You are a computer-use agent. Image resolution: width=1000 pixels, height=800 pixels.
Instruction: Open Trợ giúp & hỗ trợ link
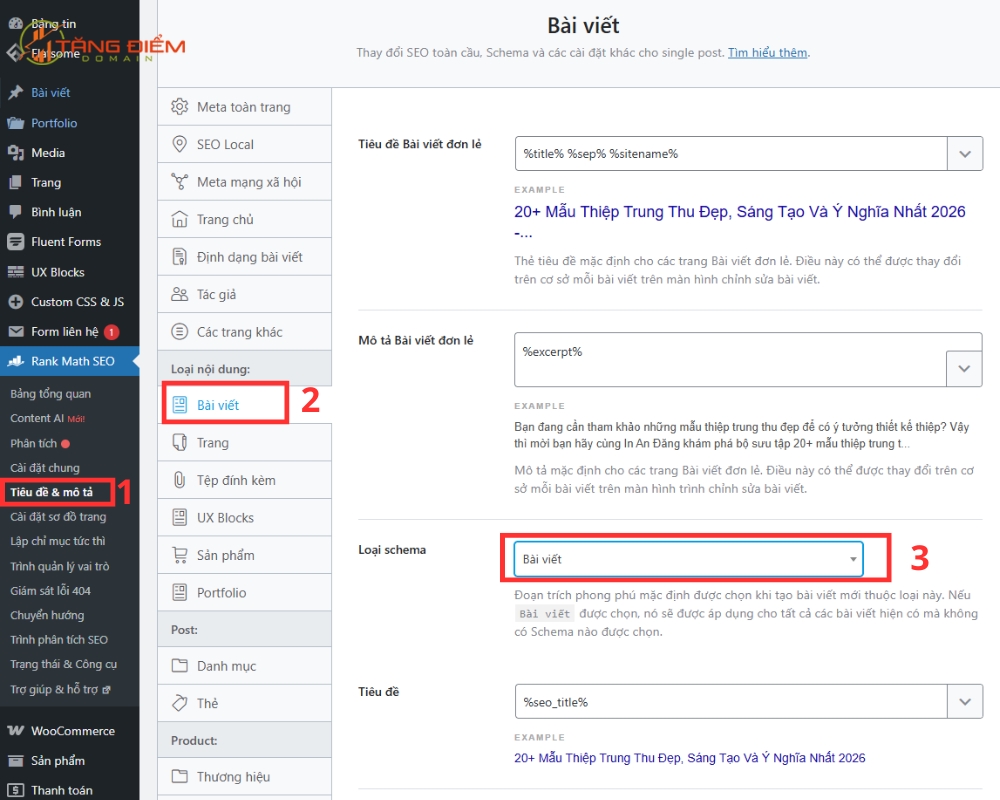60,689
